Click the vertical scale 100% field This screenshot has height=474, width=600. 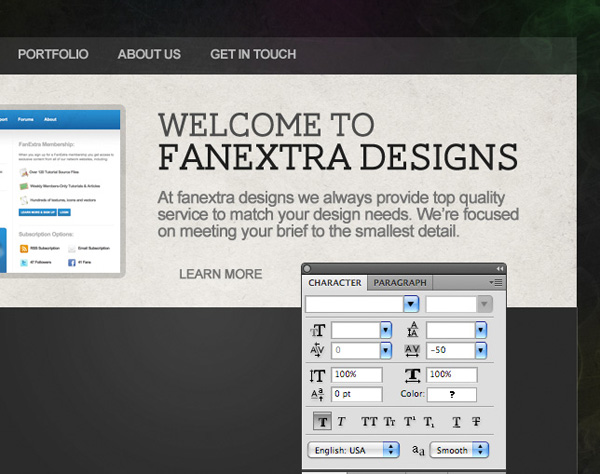[x=357, y=375]
